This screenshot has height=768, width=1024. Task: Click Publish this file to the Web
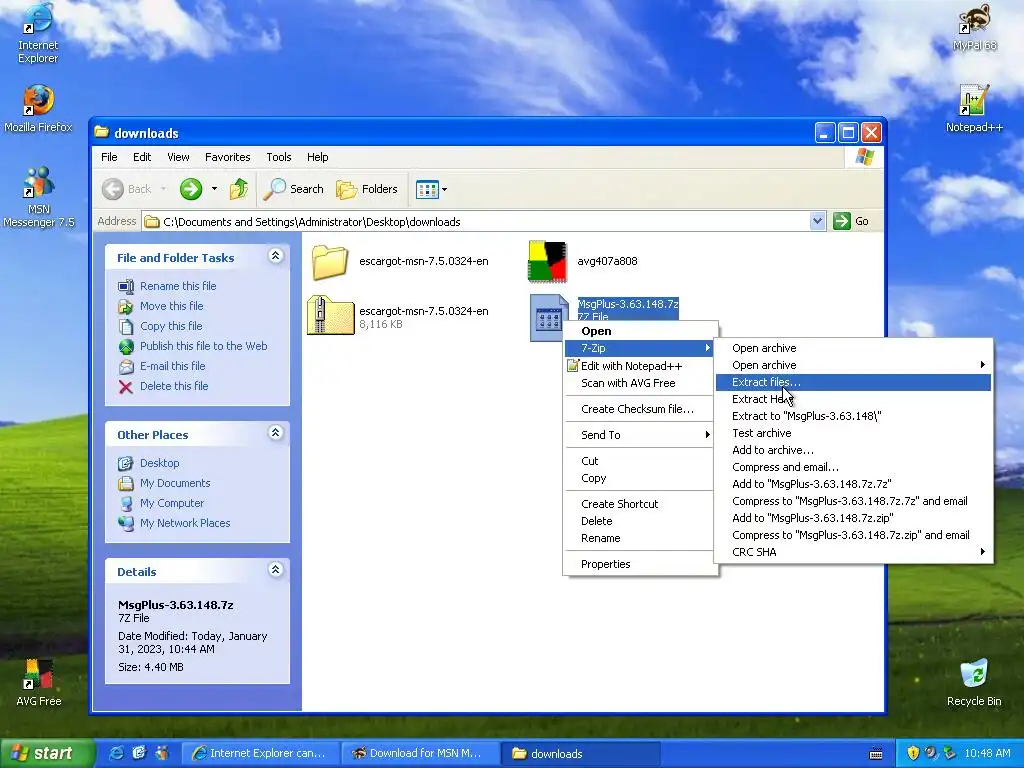(203, 346)
